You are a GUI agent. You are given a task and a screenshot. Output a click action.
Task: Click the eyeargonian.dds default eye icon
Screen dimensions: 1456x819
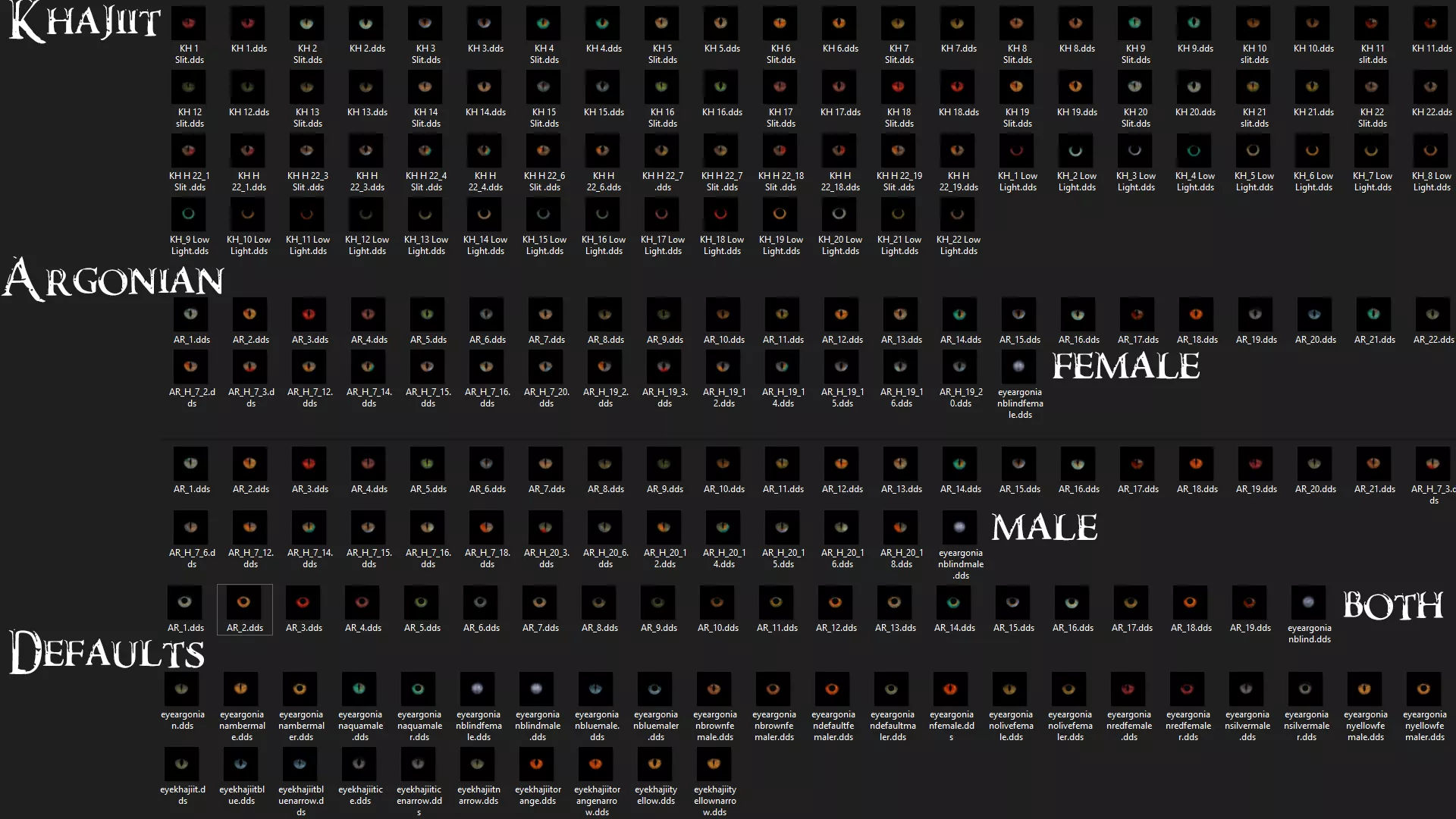pos(181,689)
